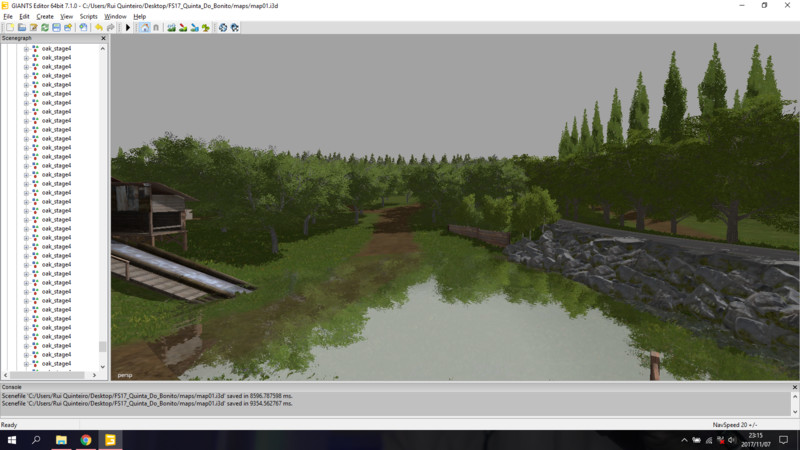Click the Open file folder icon
800x450 pixels.
click(x=20, y=28)
